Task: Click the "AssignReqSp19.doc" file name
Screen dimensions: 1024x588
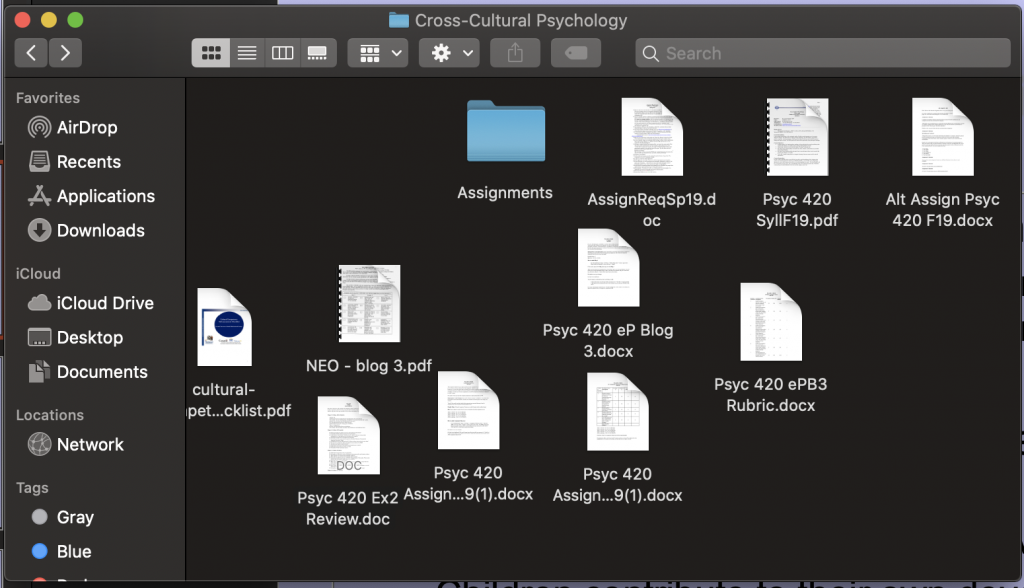Action: point(652,210)
